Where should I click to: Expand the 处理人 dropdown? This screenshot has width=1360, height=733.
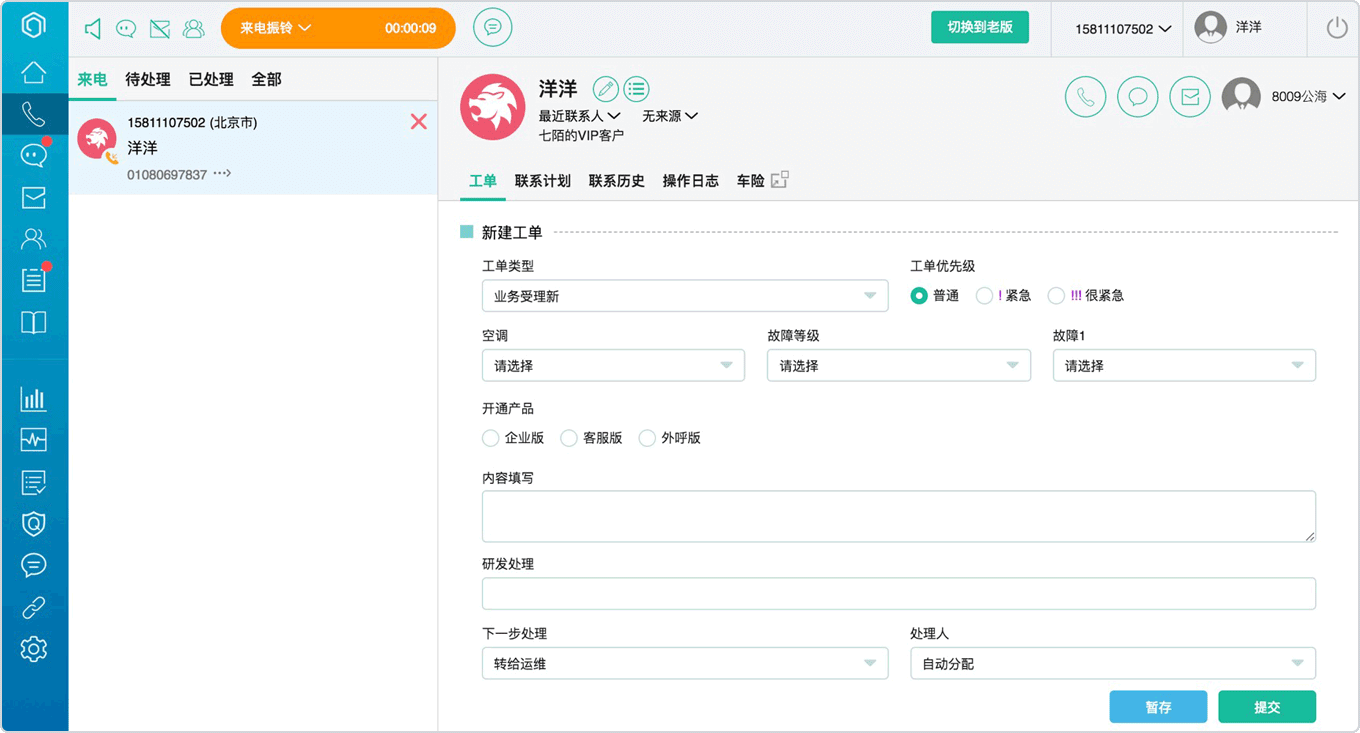pos(1112,664)
